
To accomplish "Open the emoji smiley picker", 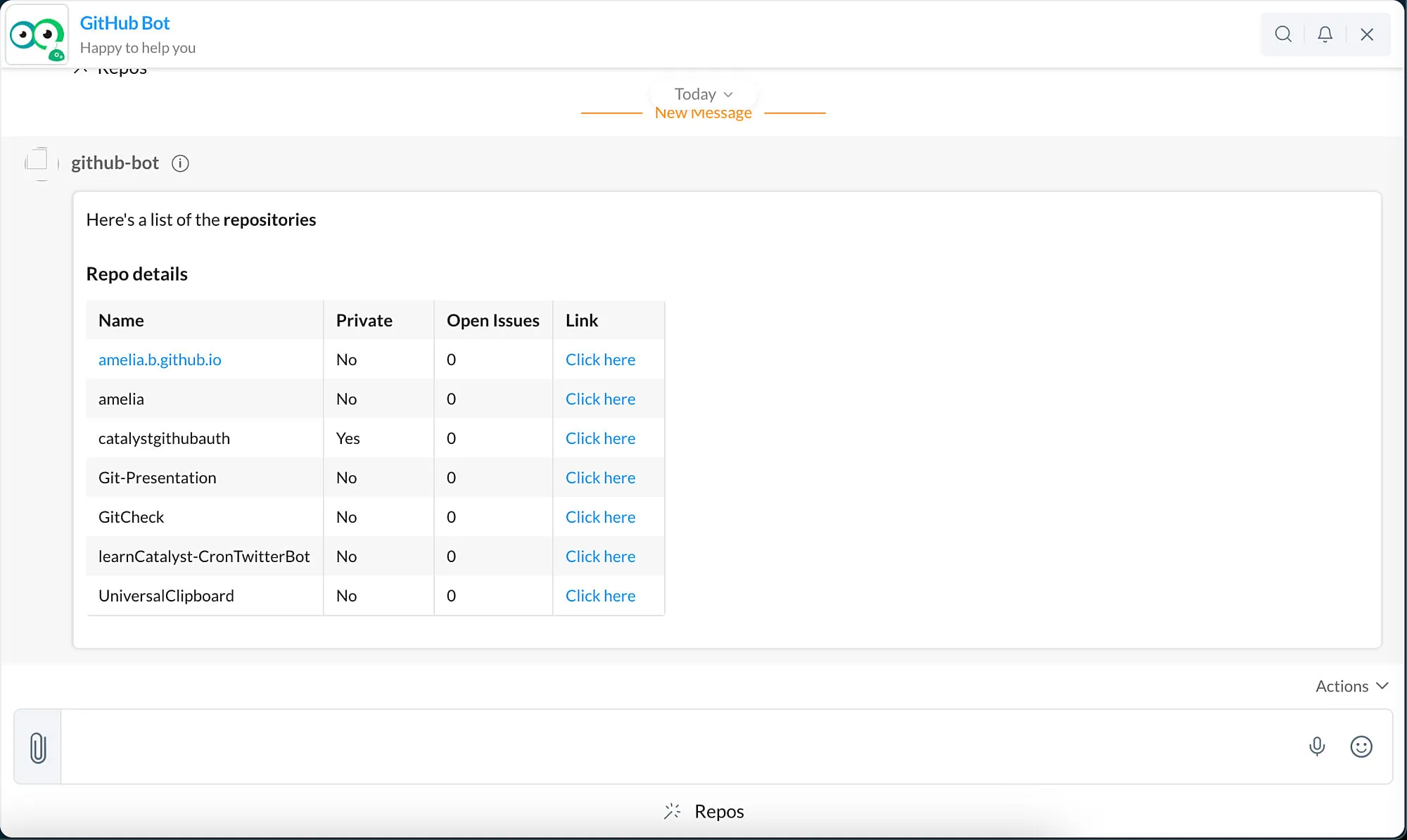I will click(x=1361, y=746).
